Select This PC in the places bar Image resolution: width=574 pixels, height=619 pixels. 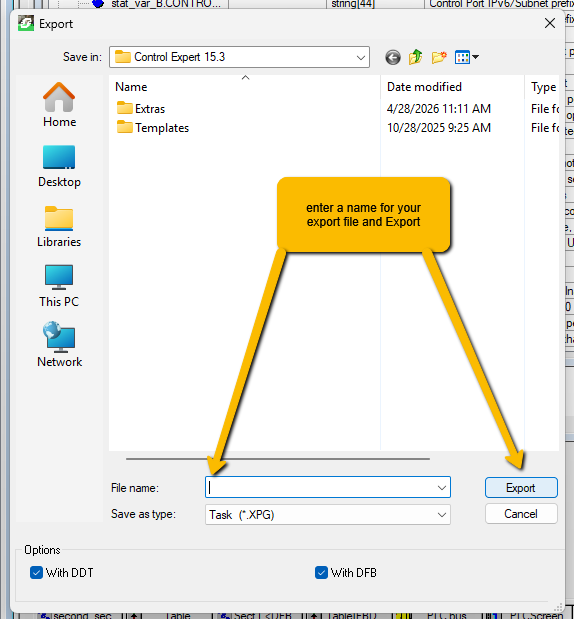point(59,286)
